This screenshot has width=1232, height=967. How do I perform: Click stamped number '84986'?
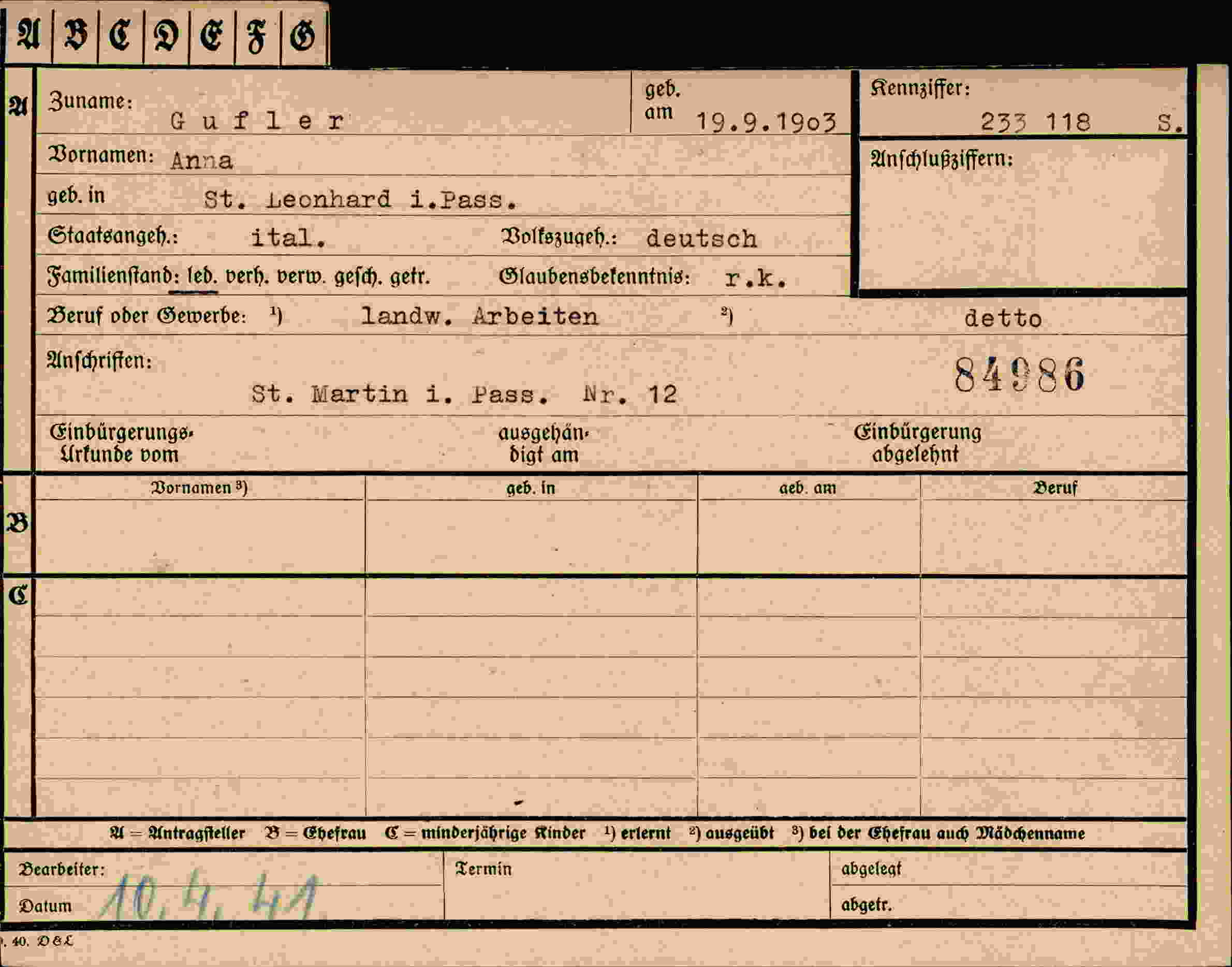click(x=1019, y=375)
